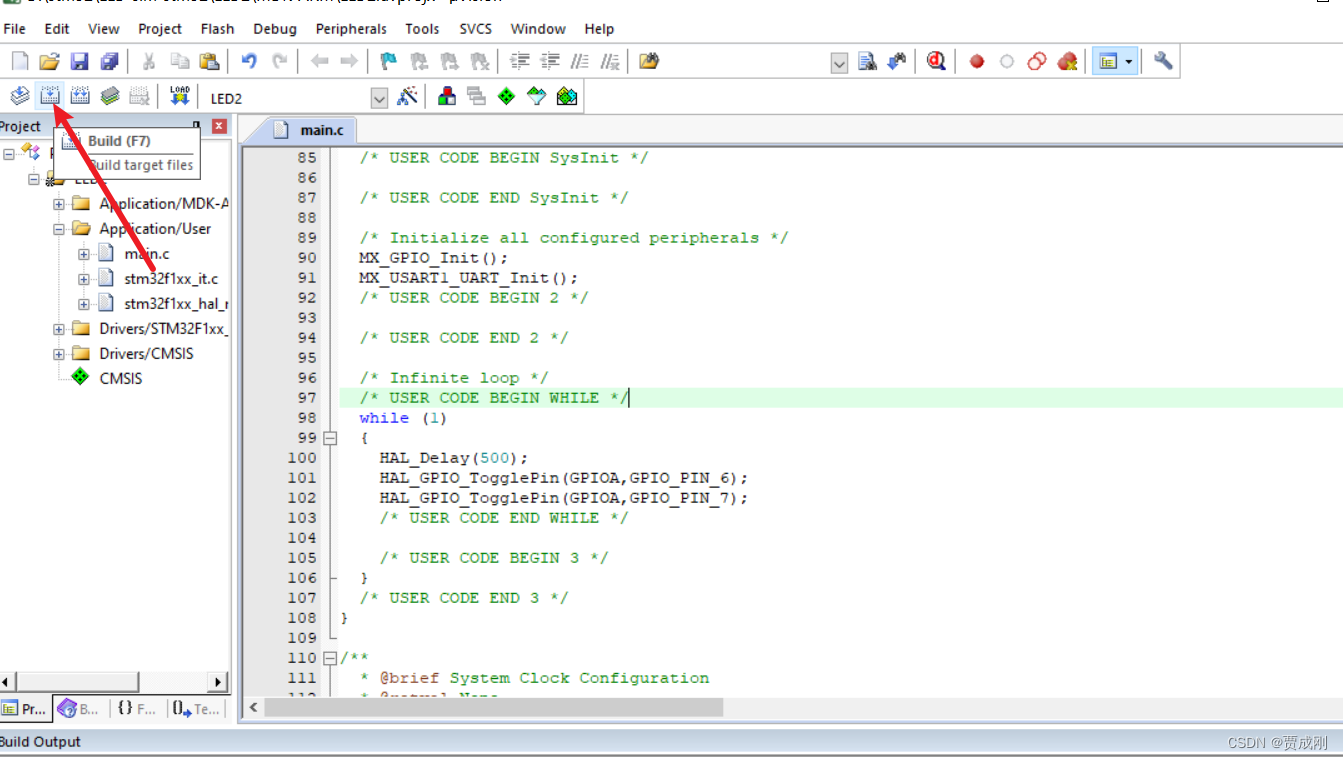Click the project tree right scroll arrow
The height and width of the screenshot is (760, 1343).
pos(219,682)
